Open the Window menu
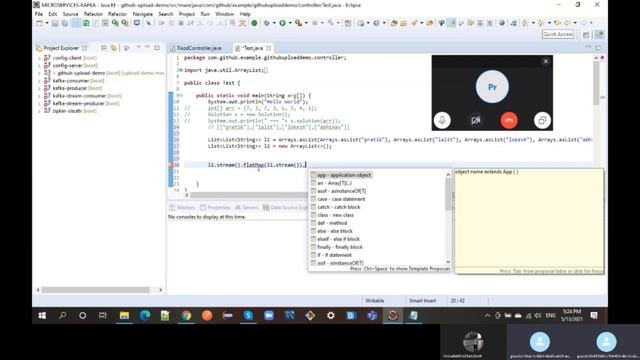 click(x=224, y=14)
